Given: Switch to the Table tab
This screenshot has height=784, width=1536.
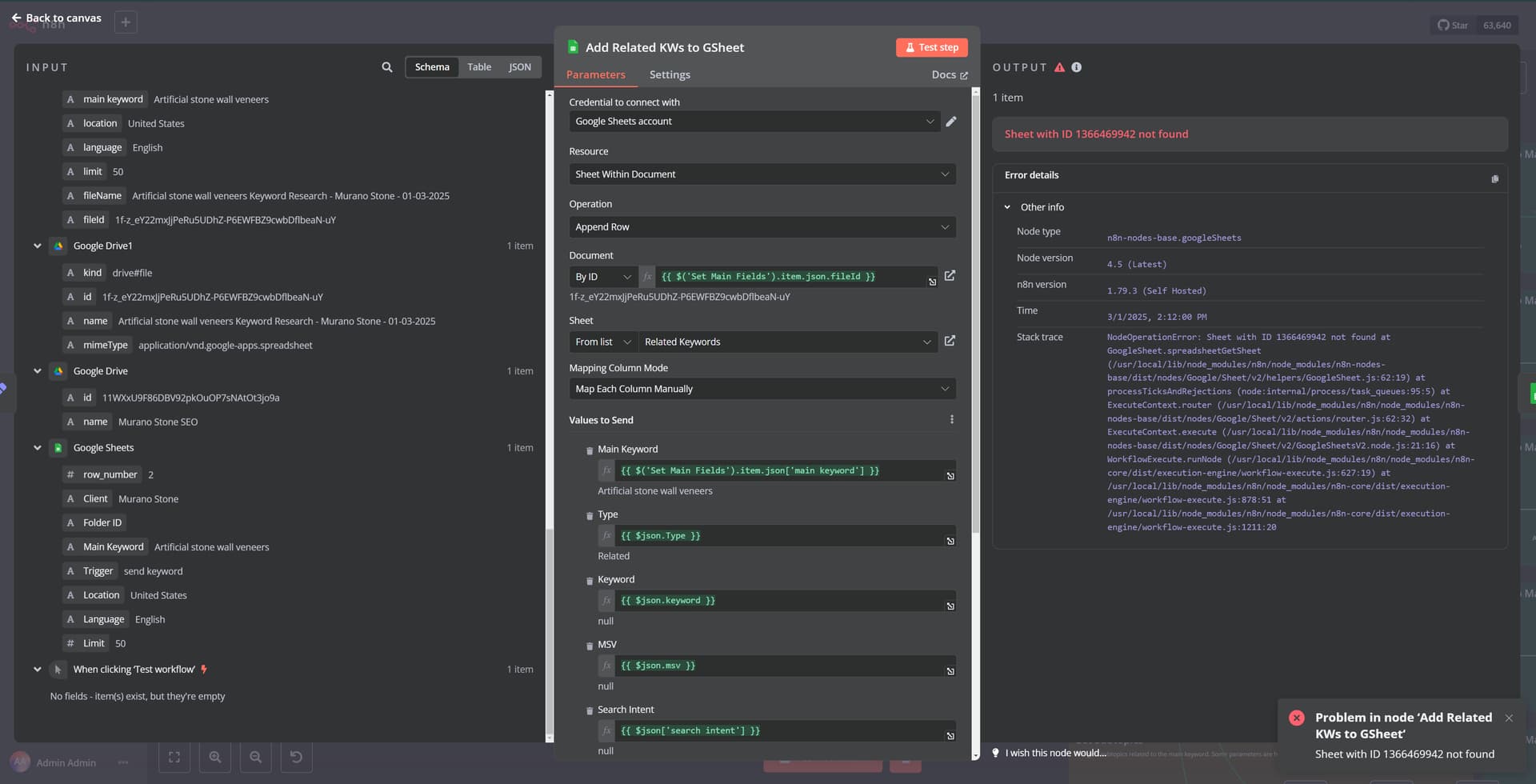Looking at the screenshot, I should 479,67.
